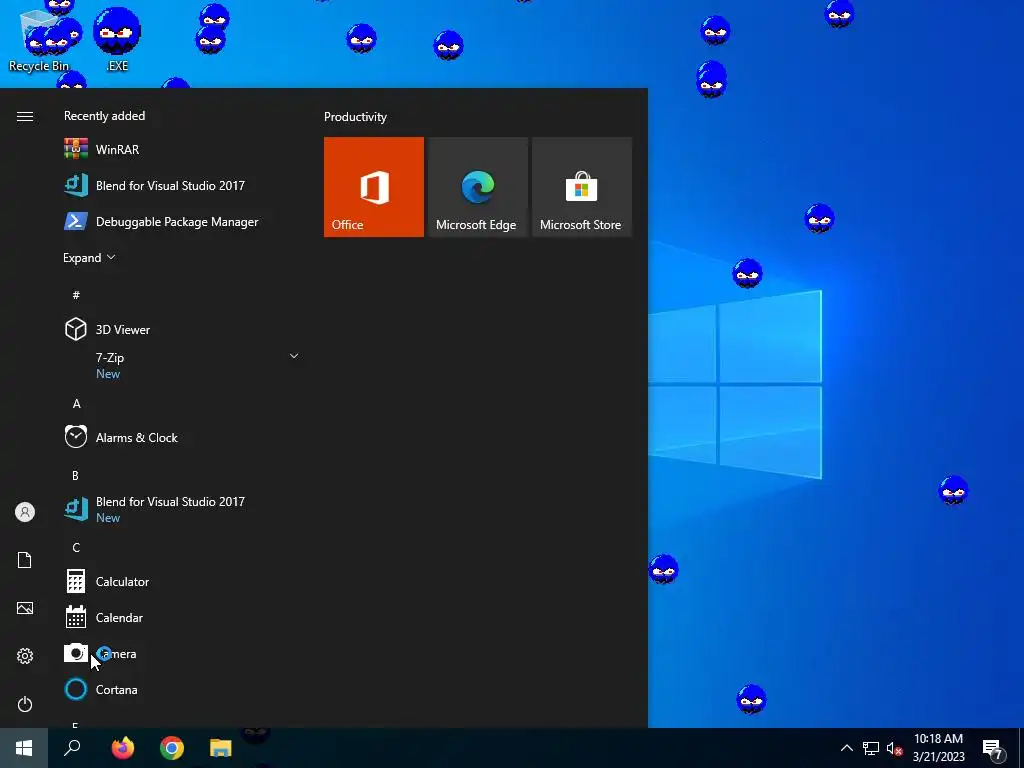Screen dimensions: 1024x768
Task: Launch Blend for Visual Studio 2017 under section B
Action: point(181,509)
